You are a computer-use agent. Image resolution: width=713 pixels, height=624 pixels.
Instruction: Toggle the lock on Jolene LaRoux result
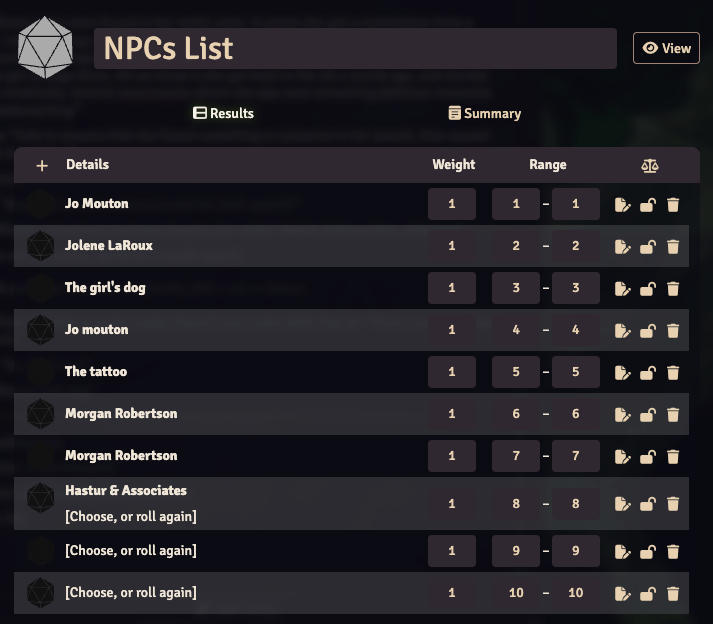648,247
